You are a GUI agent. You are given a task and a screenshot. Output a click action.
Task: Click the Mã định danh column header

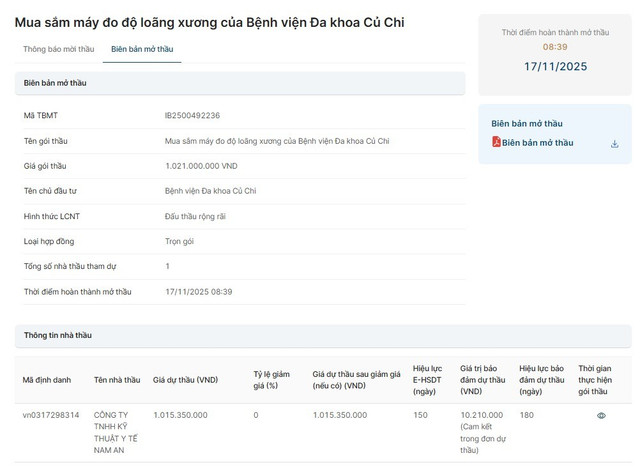coord(48,380)
